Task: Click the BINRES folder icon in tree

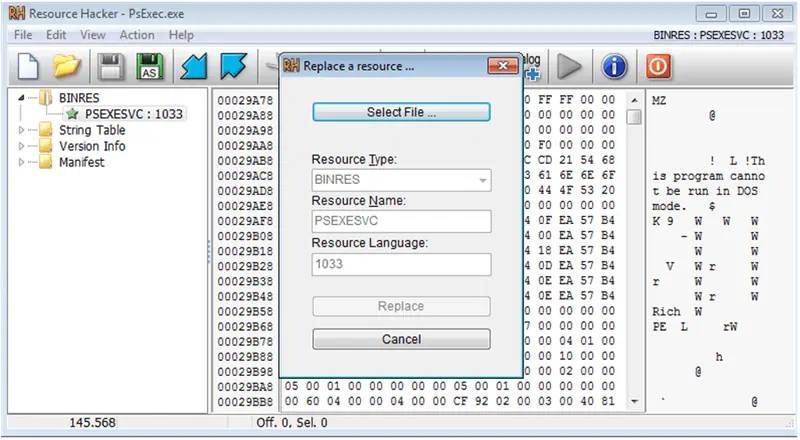Action: click(46, 97)
